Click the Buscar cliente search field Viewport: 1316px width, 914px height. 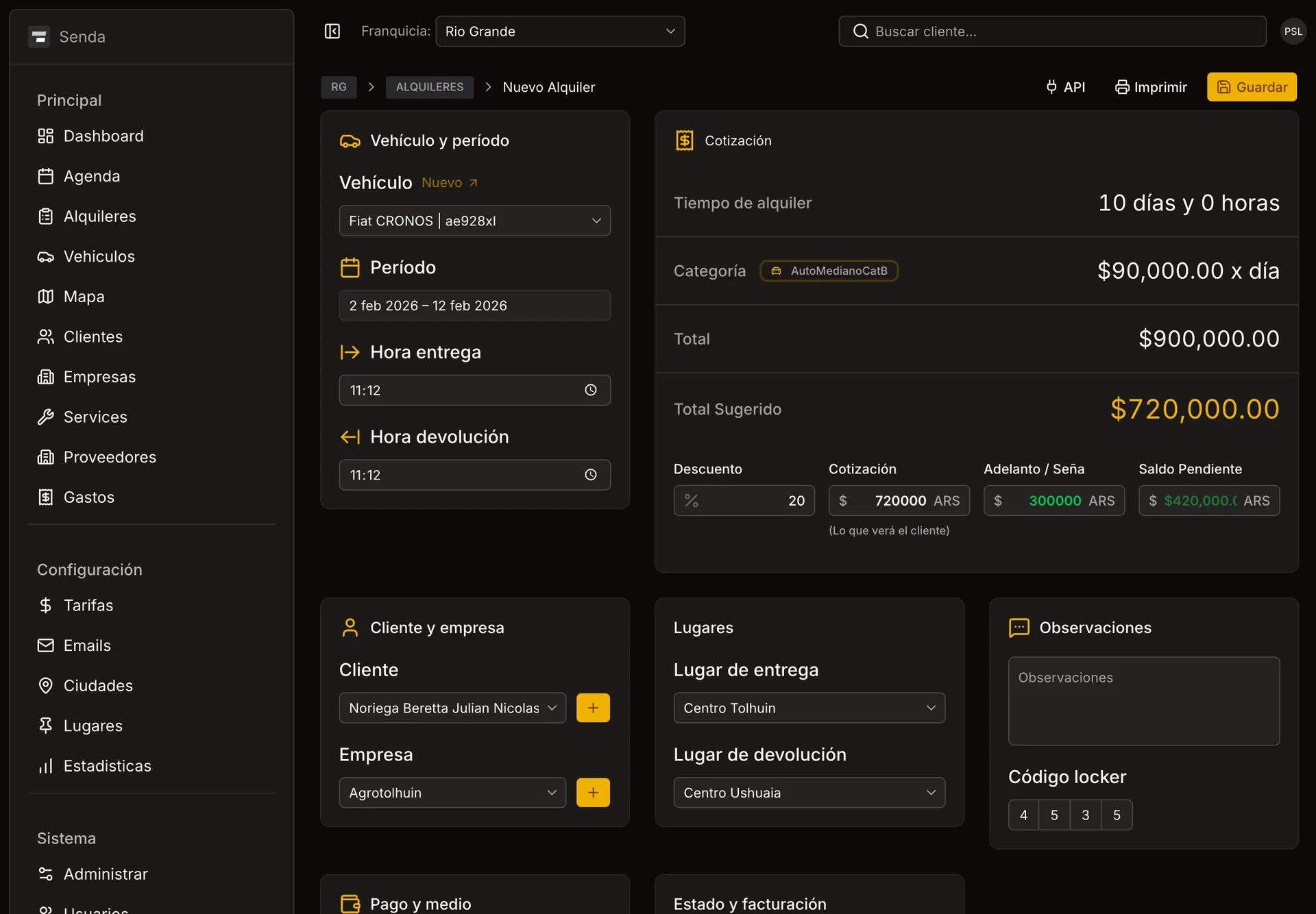(x=1052, y=32)
